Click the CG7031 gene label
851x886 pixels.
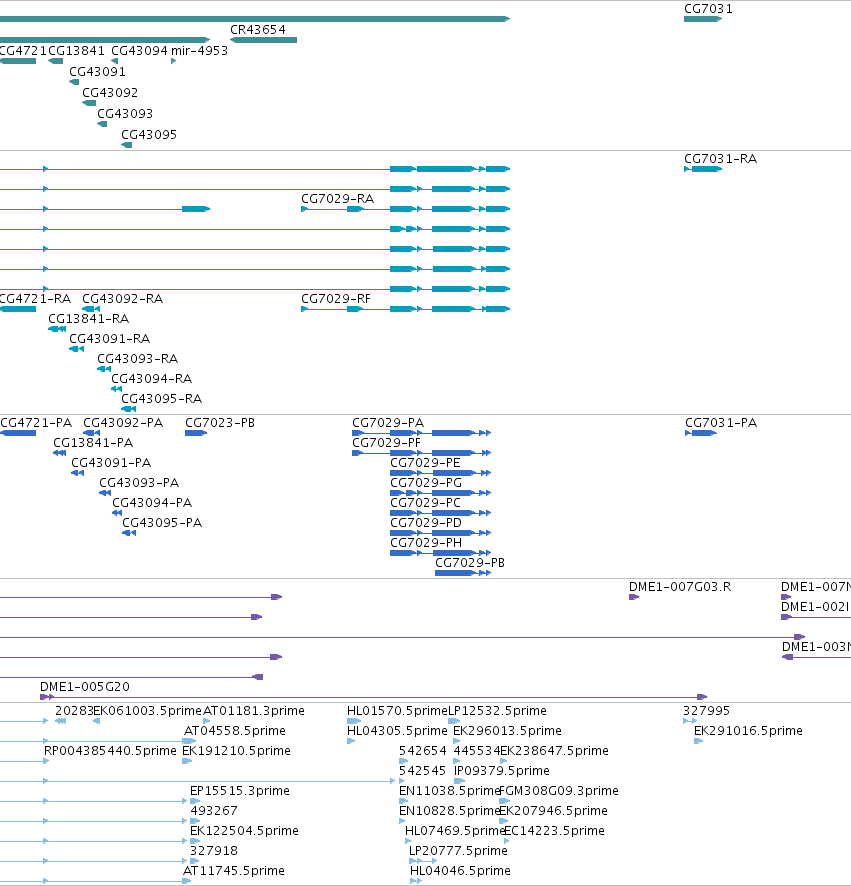[708, 9]
